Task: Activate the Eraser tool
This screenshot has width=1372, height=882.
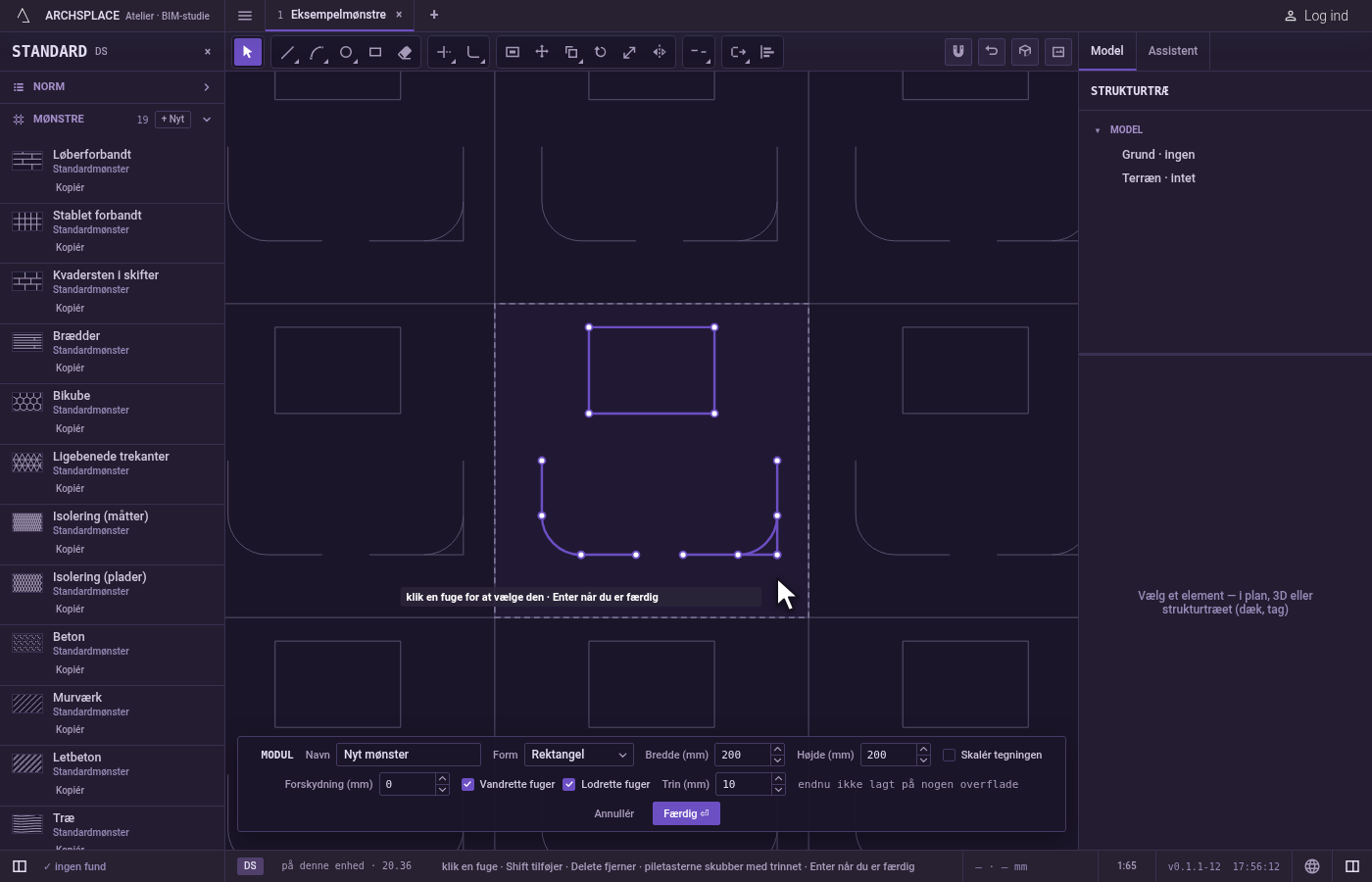Action: tap(405, 52)
